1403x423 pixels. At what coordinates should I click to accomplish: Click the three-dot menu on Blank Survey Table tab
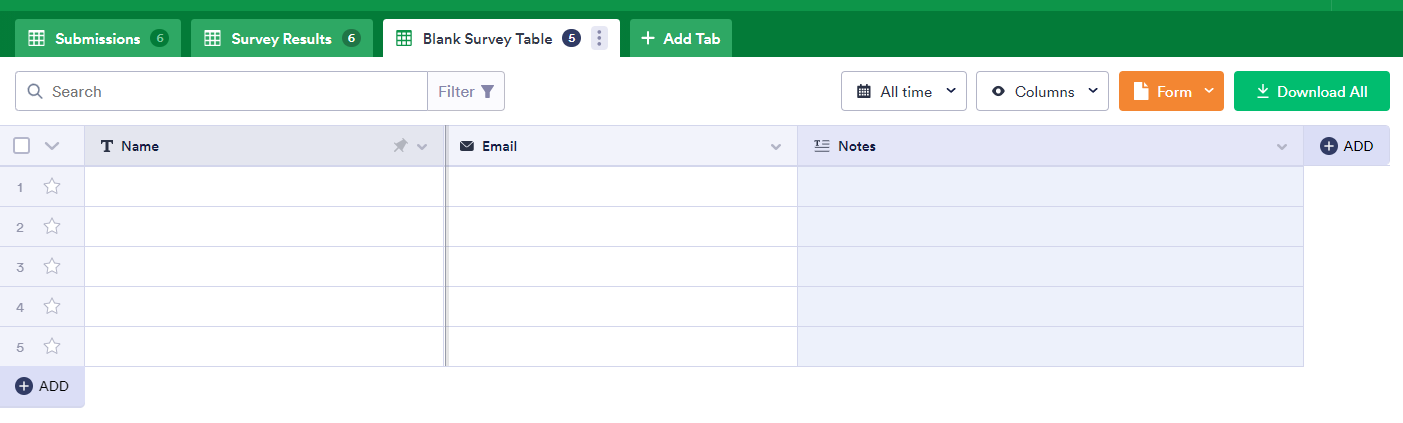coord(599,39)
